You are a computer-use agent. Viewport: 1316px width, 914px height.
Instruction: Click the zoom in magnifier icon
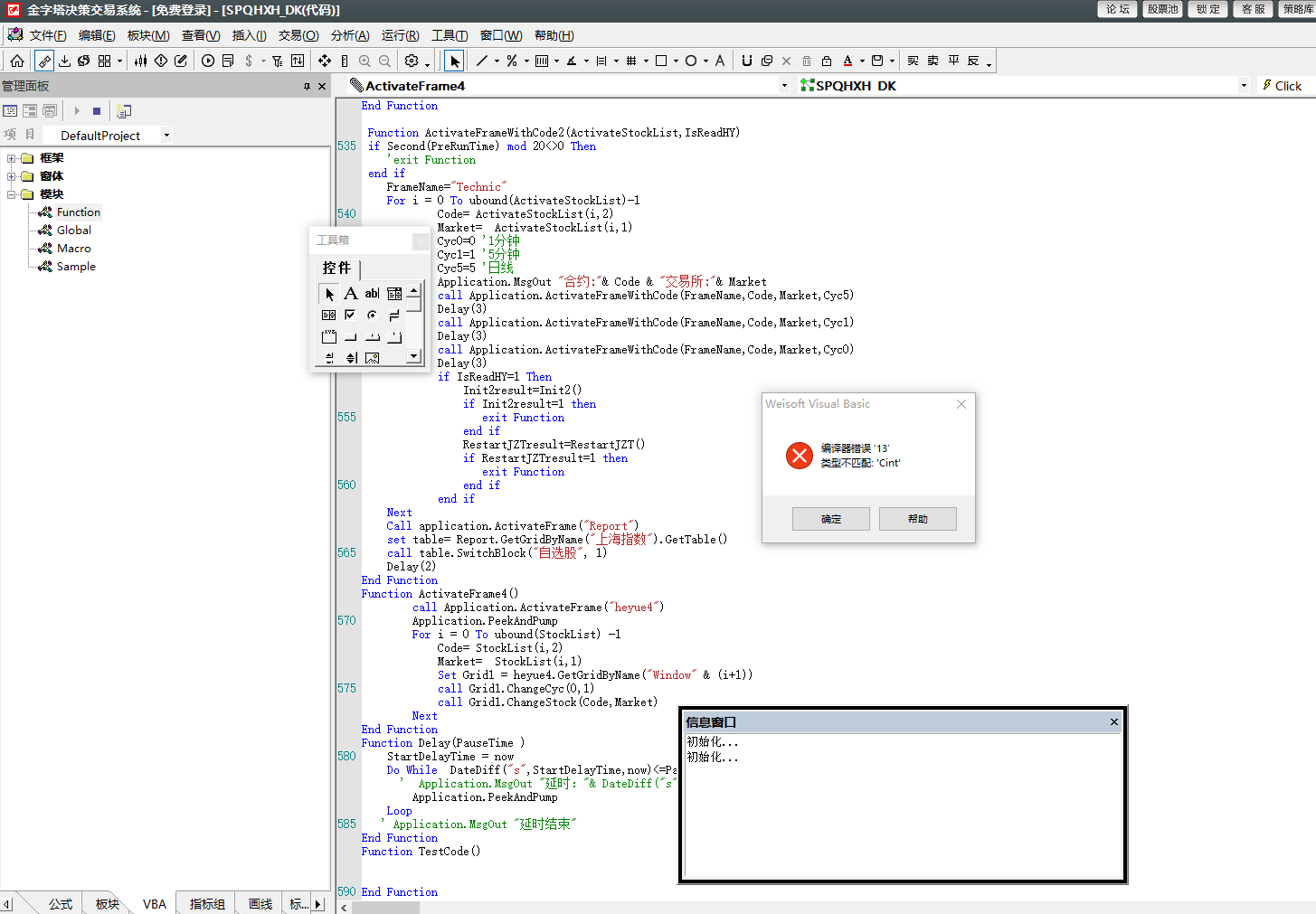pyautogui.click(x=365, y=61)
